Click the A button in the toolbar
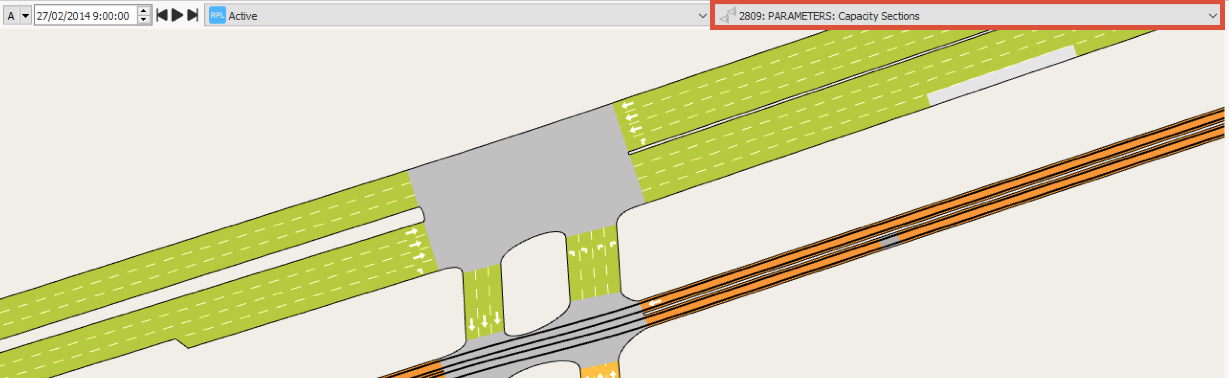The image size is (1229, 378). coord(12,16)
